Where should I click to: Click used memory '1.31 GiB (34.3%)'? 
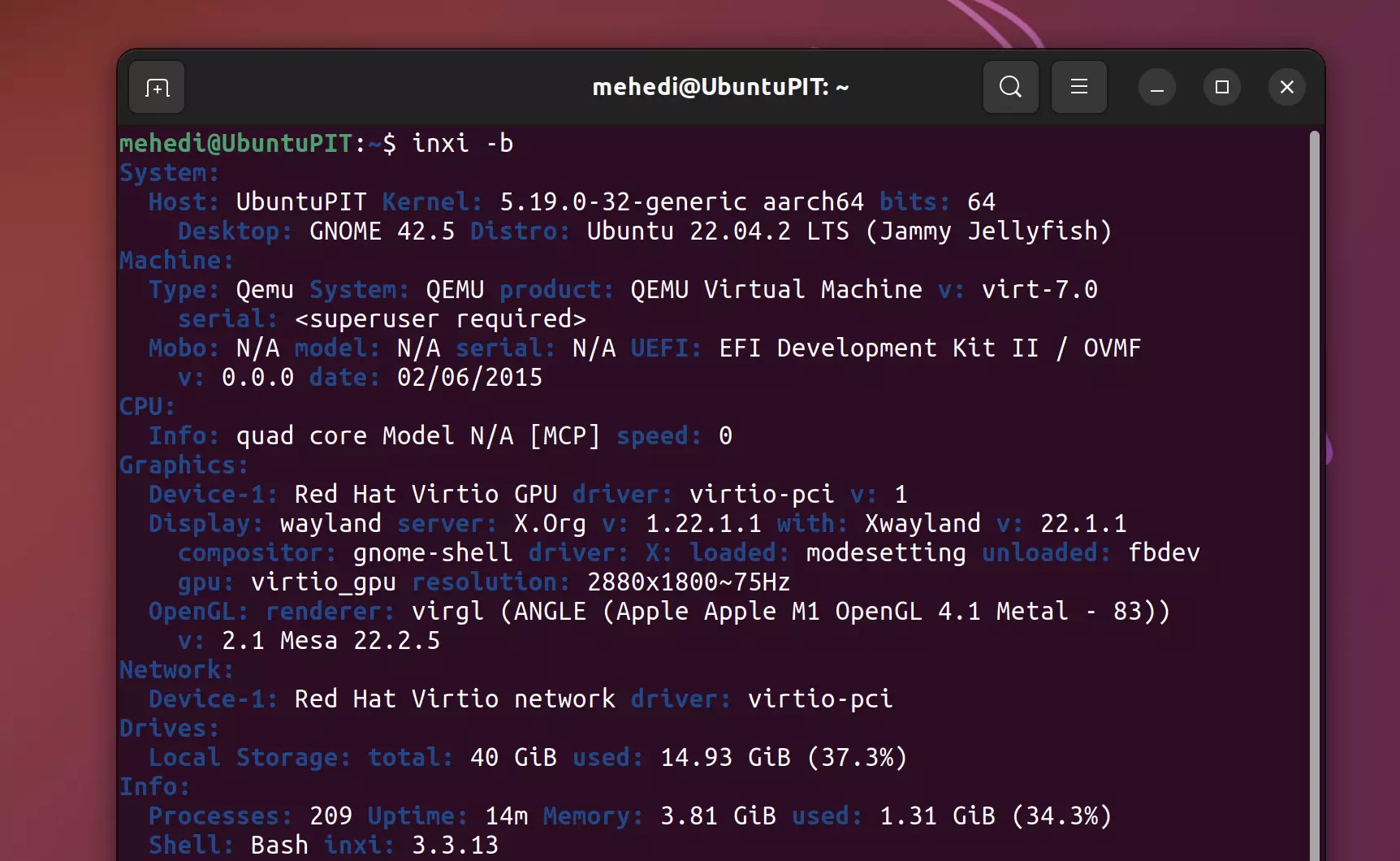(996, 816)
